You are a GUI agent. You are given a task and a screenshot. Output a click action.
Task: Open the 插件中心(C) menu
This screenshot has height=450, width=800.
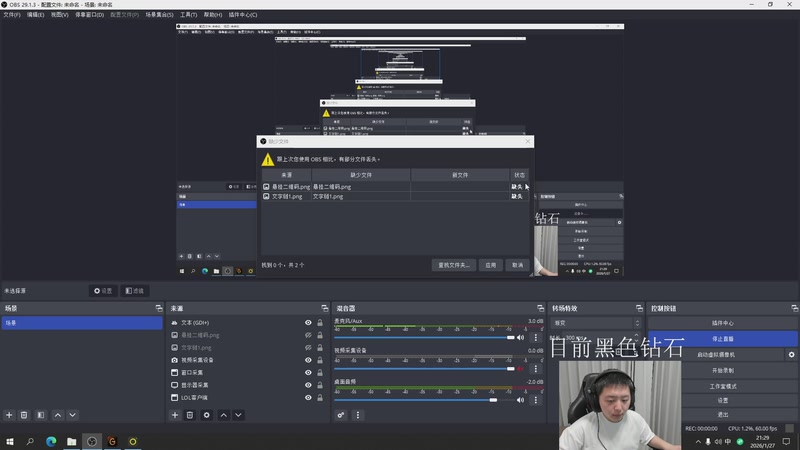click(243, 15)
